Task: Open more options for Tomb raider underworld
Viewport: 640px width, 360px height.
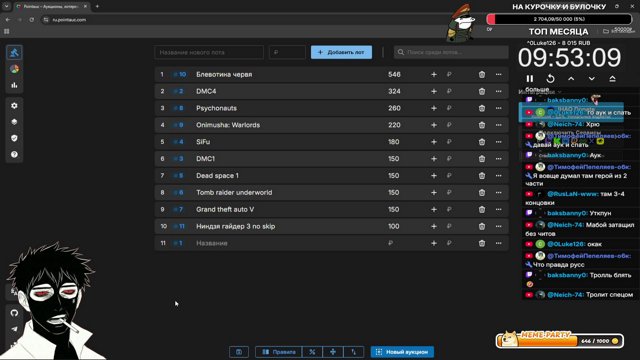Action: point(498,193)
